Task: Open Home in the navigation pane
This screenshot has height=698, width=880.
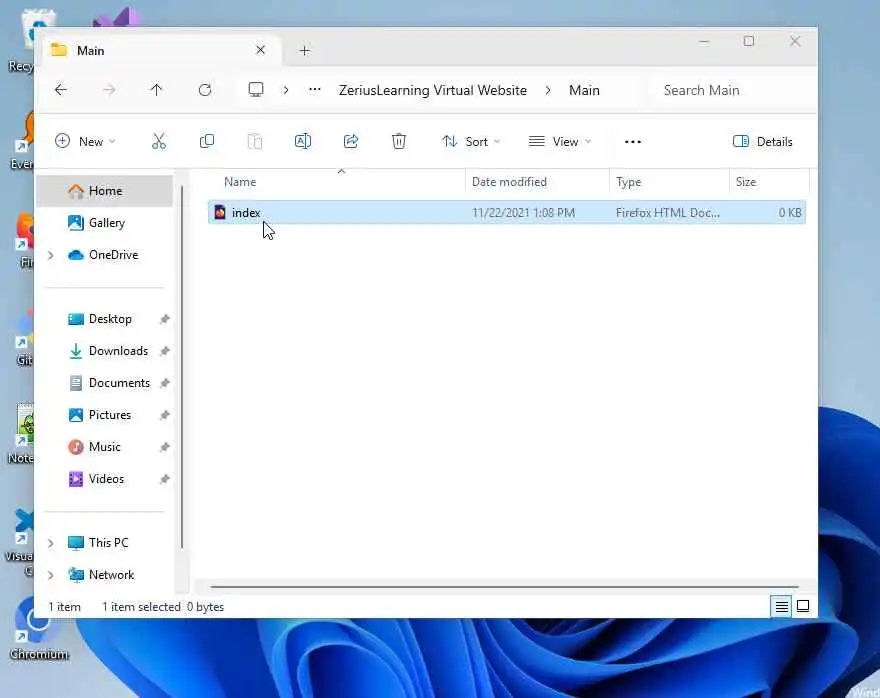Action: (x=105, y=191)
